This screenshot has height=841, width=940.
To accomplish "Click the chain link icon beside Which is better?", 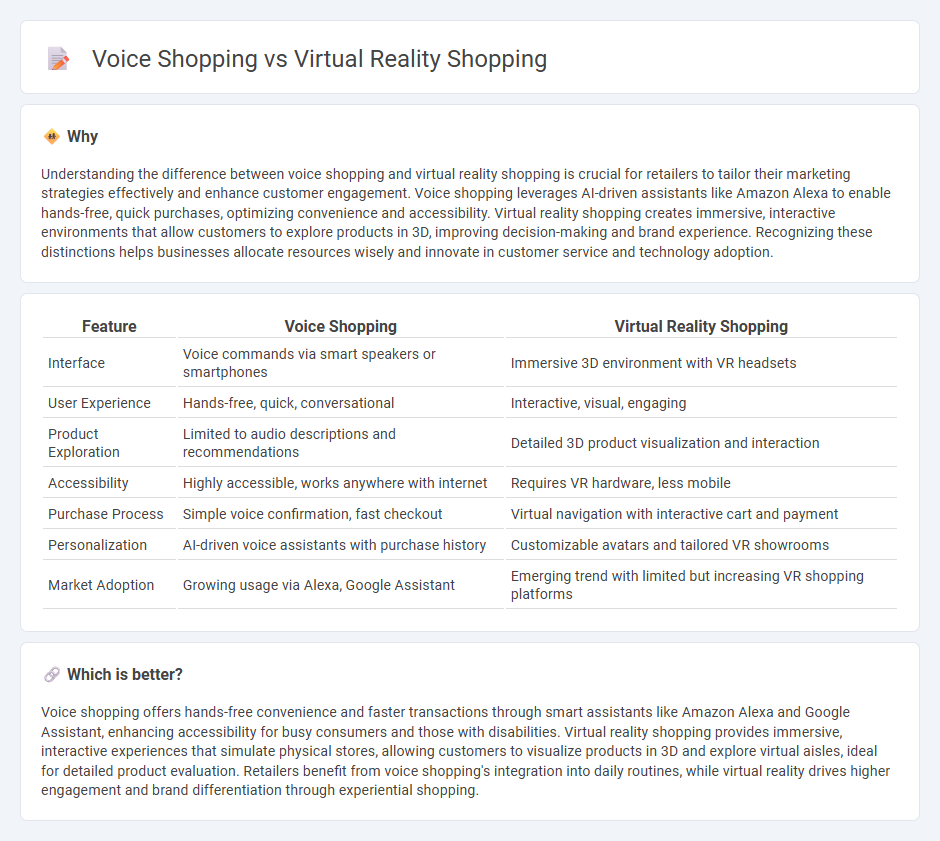I will [x=52, y=675].
